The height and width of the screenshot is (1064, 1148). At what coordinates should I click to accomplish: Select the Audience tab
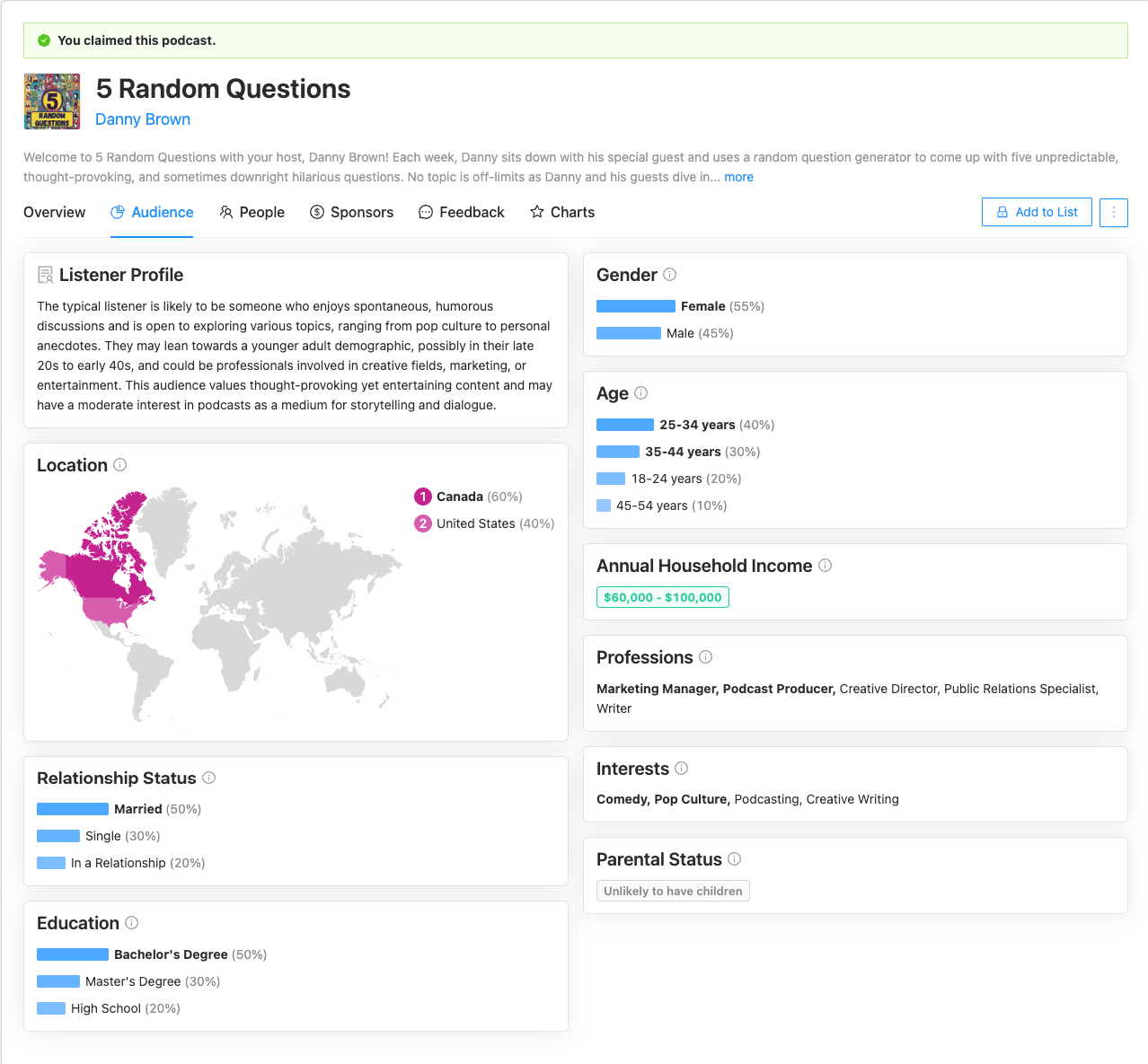(152, 212)
